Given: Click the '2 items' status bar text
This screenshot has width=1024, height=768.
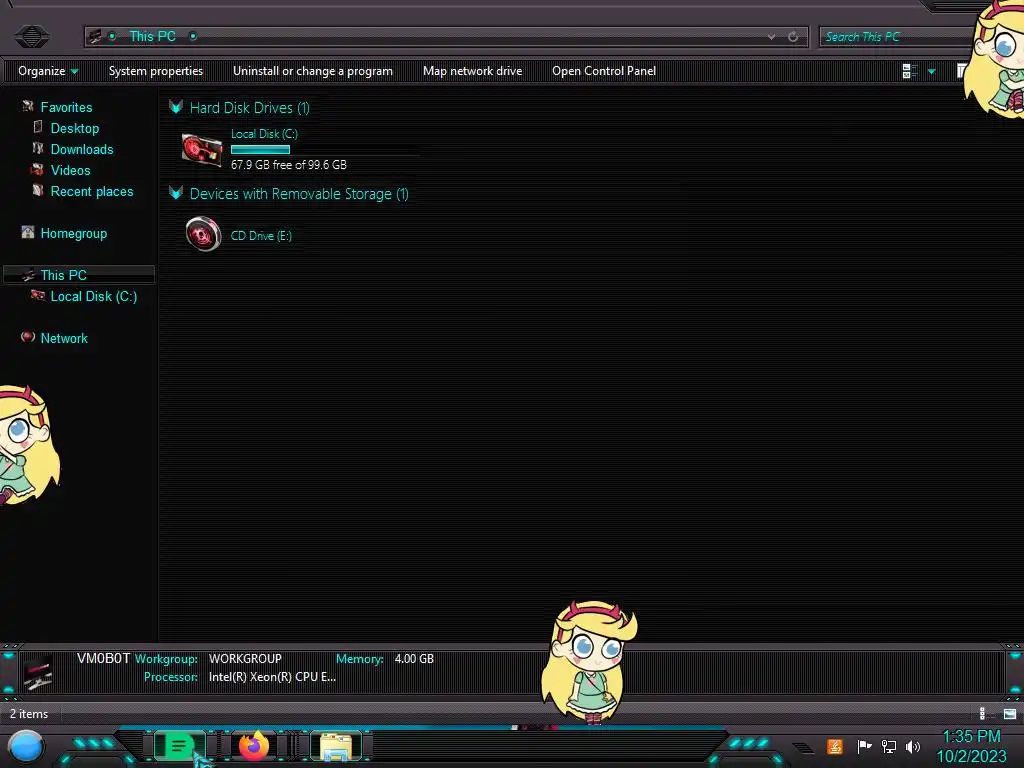Looking at the screenshot, I should (x=29, y=714).
